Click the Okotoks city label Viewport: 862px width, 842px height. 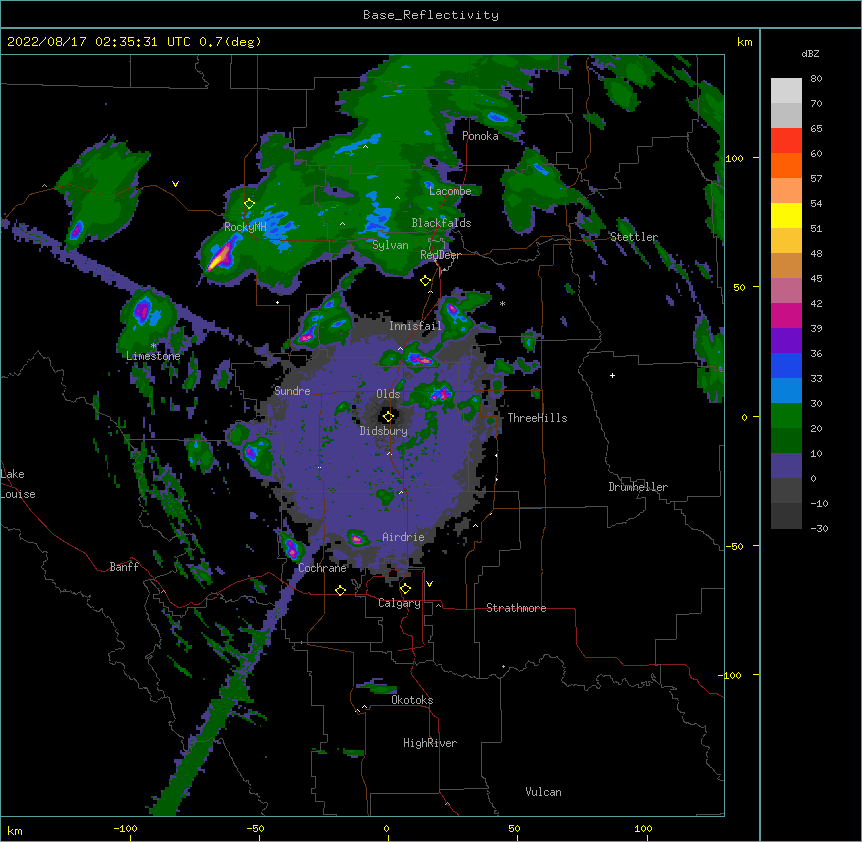tap(412, 700)
